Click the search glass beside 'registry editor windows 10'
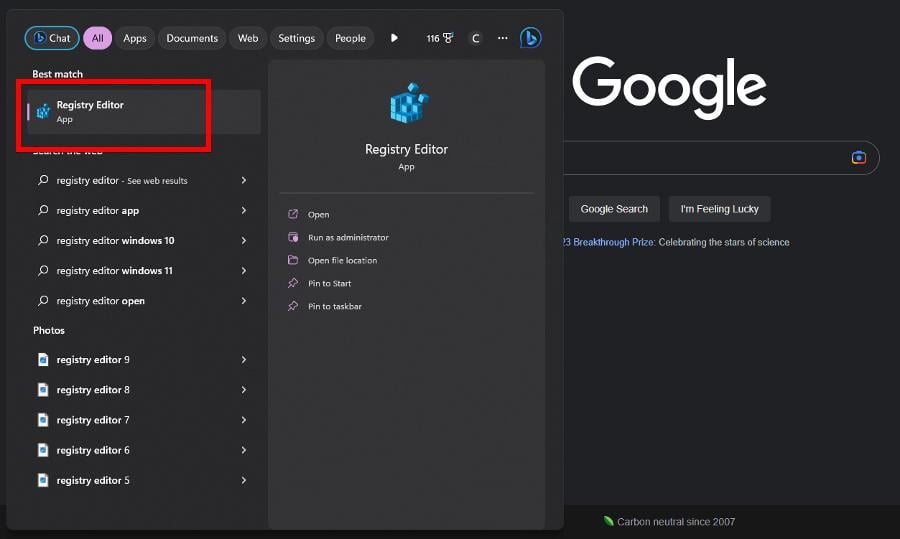 [43, 240]
